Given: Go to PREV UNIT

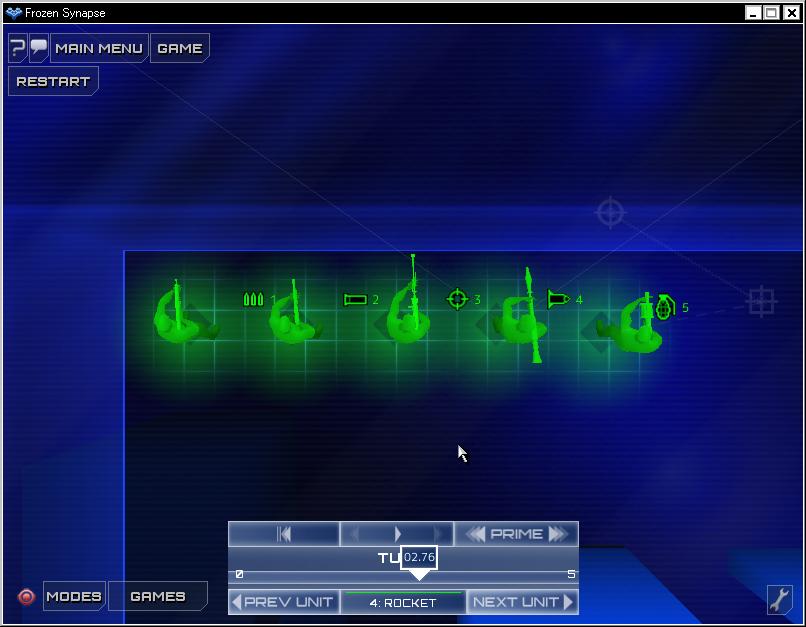Looking at the screenshot, I should [x=284, y=602].
